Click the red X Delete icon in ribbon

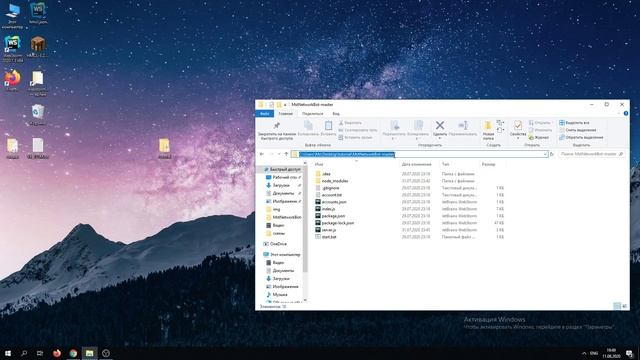(x=440, y=125)
